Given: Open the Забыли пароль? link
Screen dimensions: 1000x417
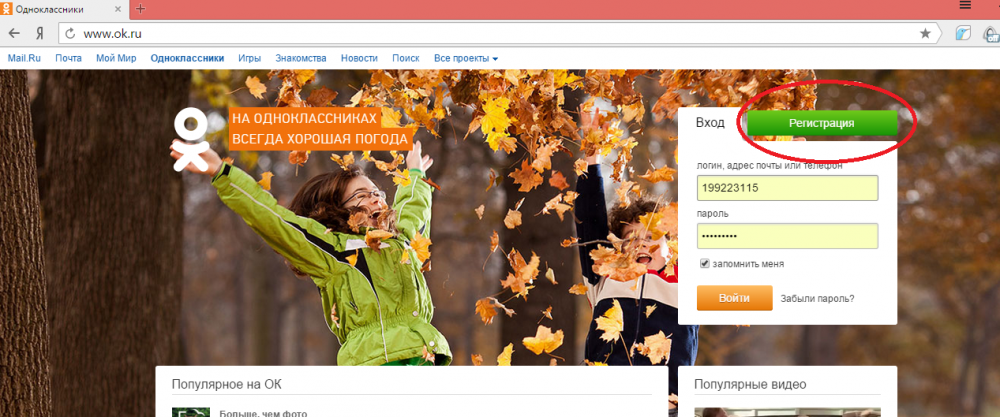Looking at the screenshot, I should (817, 298).
